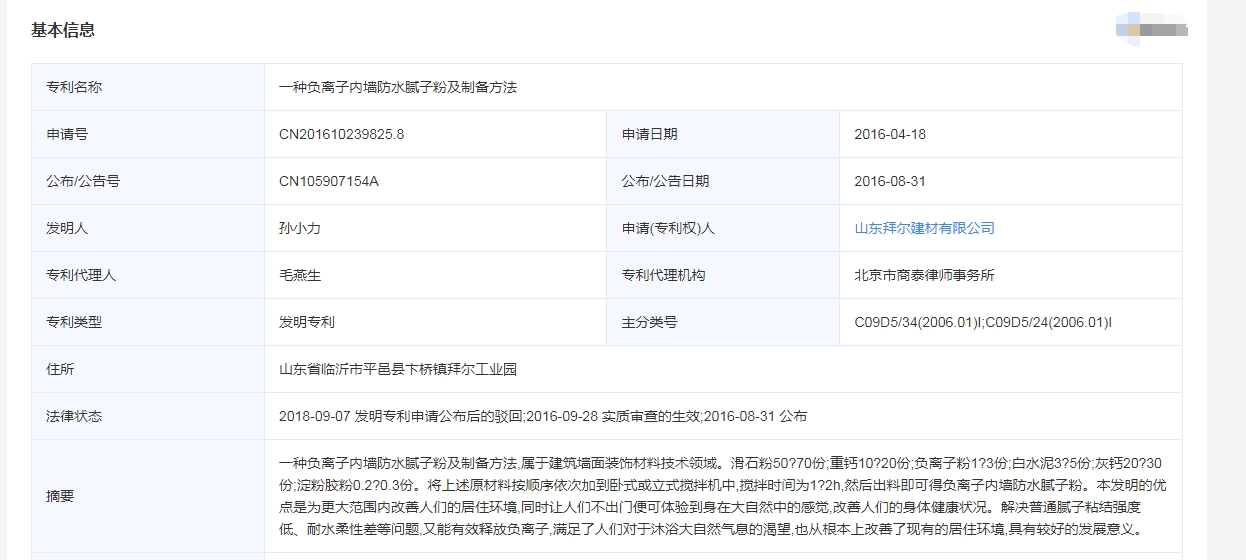1246x560 pixels.
Task: Click the application date 2016-04-18
Action: [x=889, y=134]
